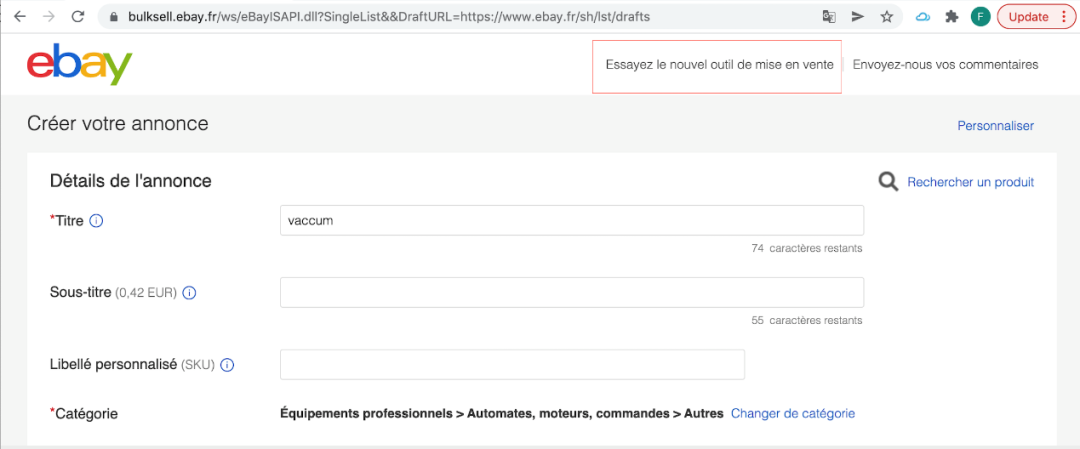Bookmark this page with the star icon
The width and height of the screenshot is (1080, 449).
(886, 17)
